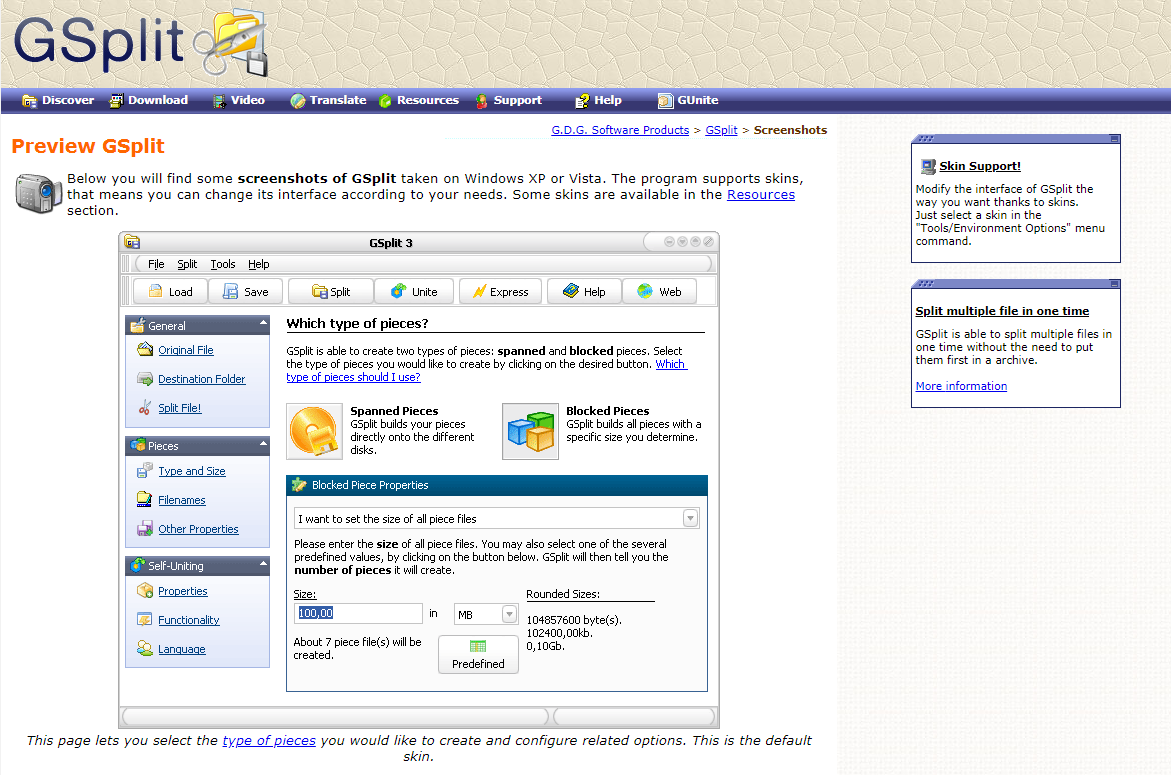This screenshot has height=775, width=1171.
Task: Click the Filenames icon
Action: pos(145,499)
